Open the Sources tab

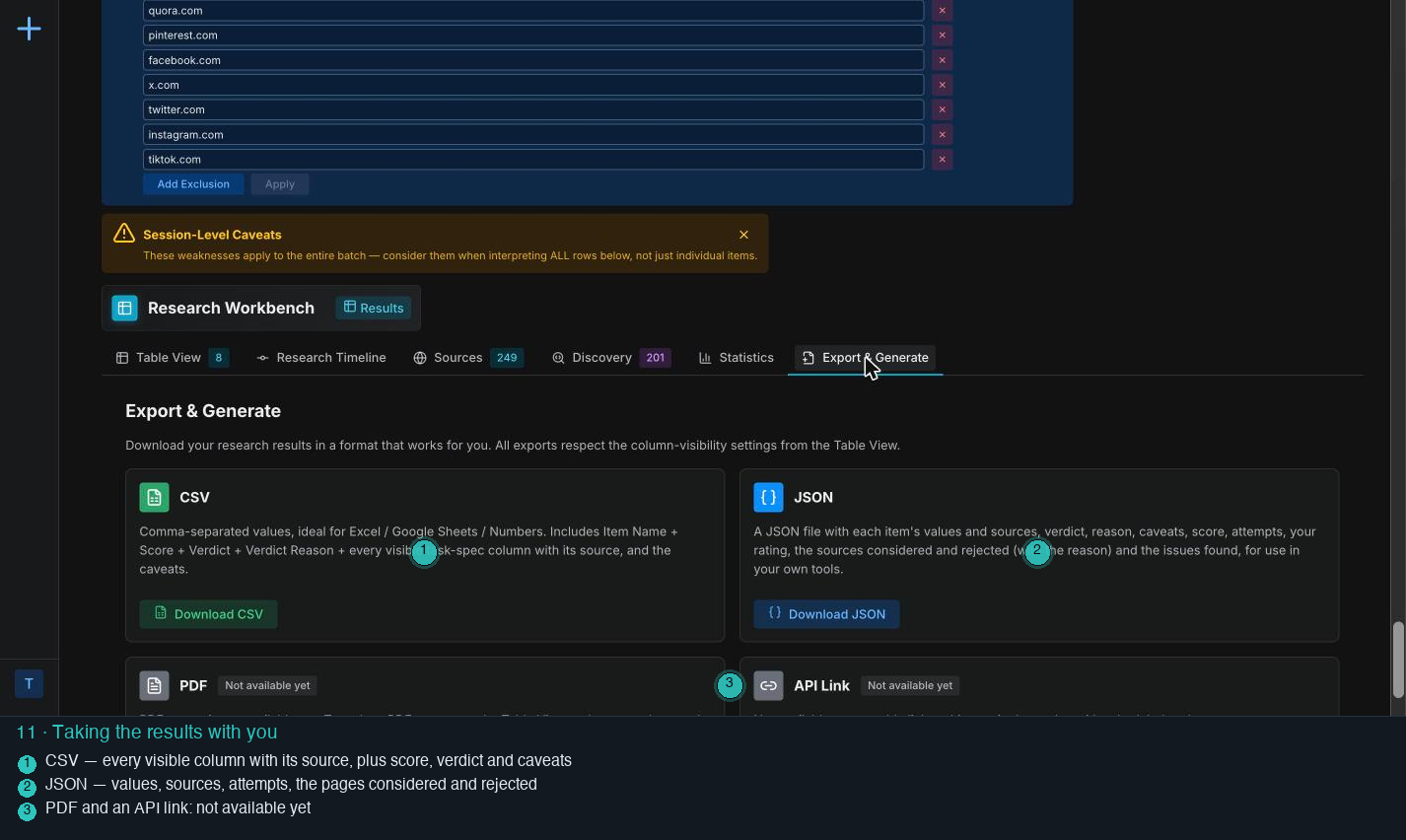[x=468, y=357]
